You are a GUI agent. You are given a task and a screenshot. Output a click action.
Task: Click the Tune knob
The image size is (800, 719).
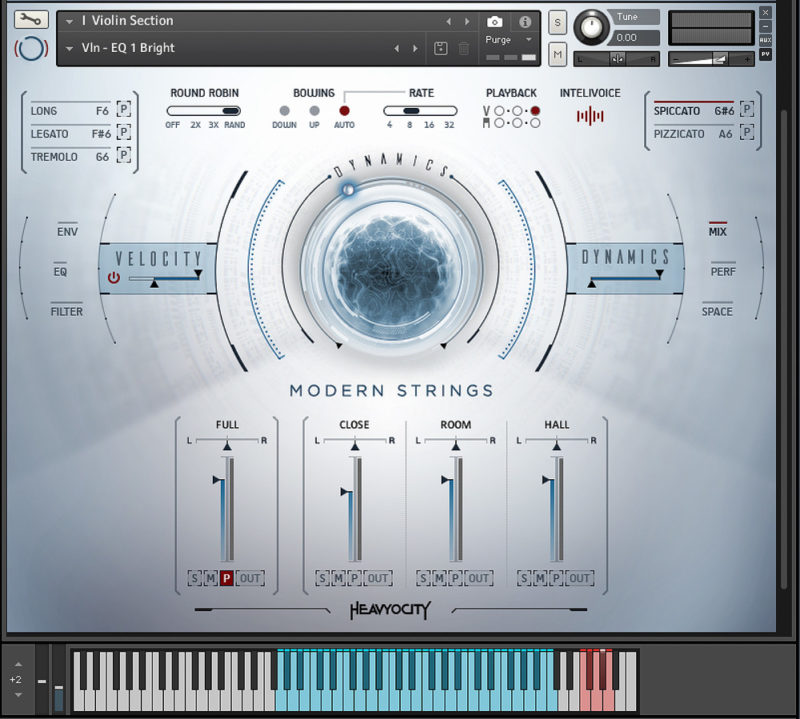(x=591, y=27)
